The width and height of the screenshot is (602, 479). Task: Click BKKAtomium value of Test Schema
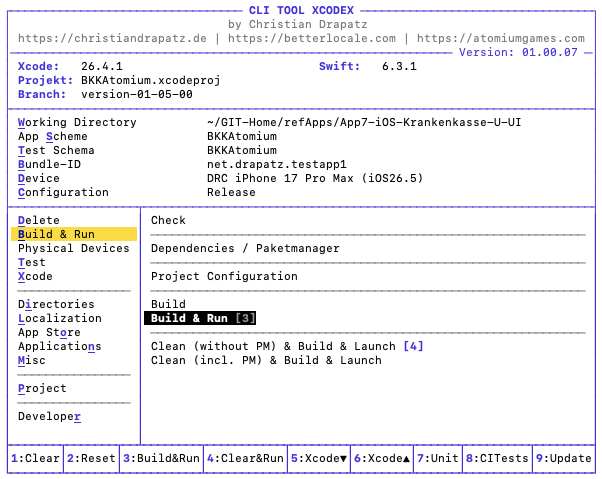coord(242,150)
